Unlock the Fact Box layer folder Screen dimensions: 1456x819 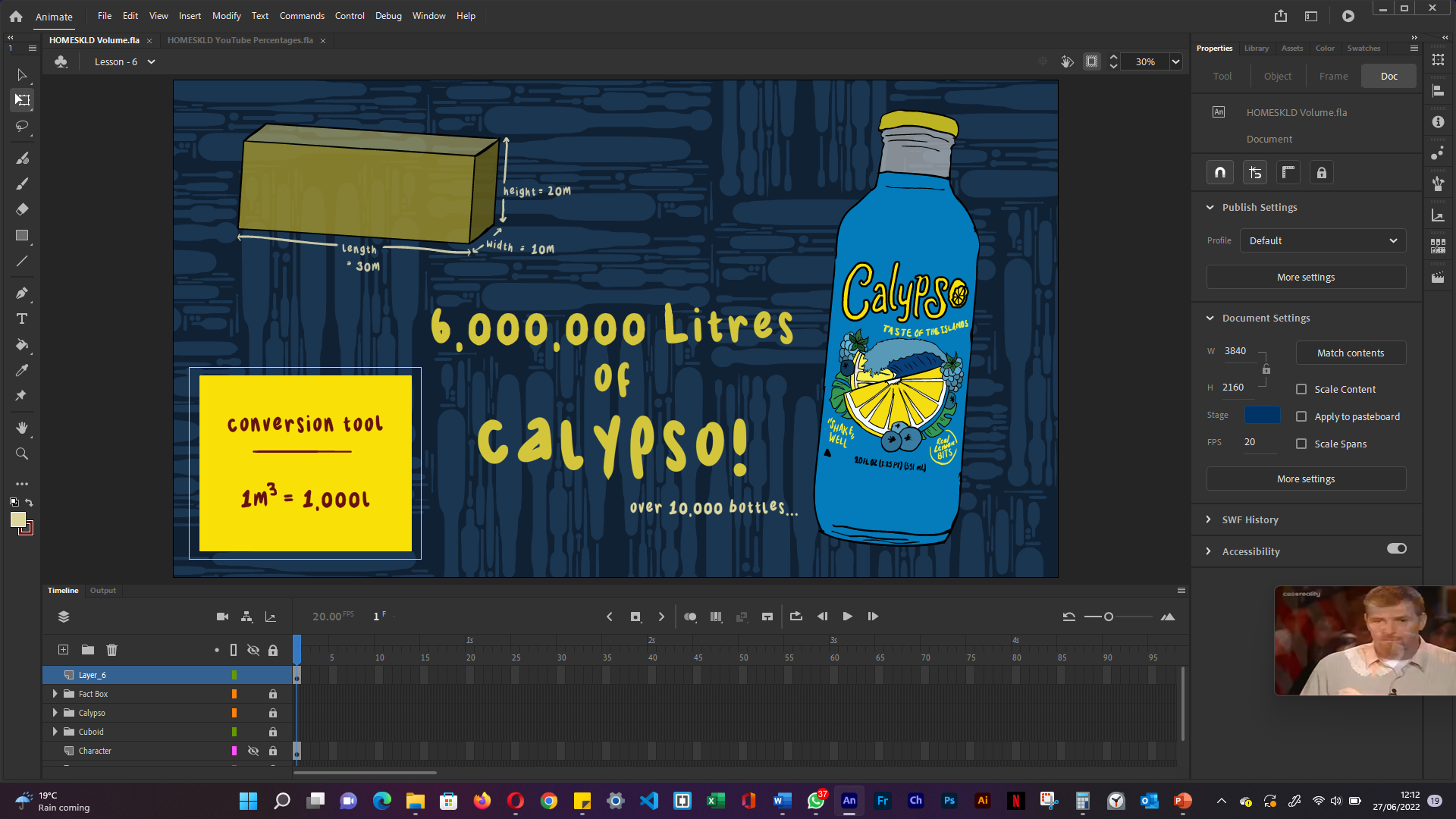(273, 694)
